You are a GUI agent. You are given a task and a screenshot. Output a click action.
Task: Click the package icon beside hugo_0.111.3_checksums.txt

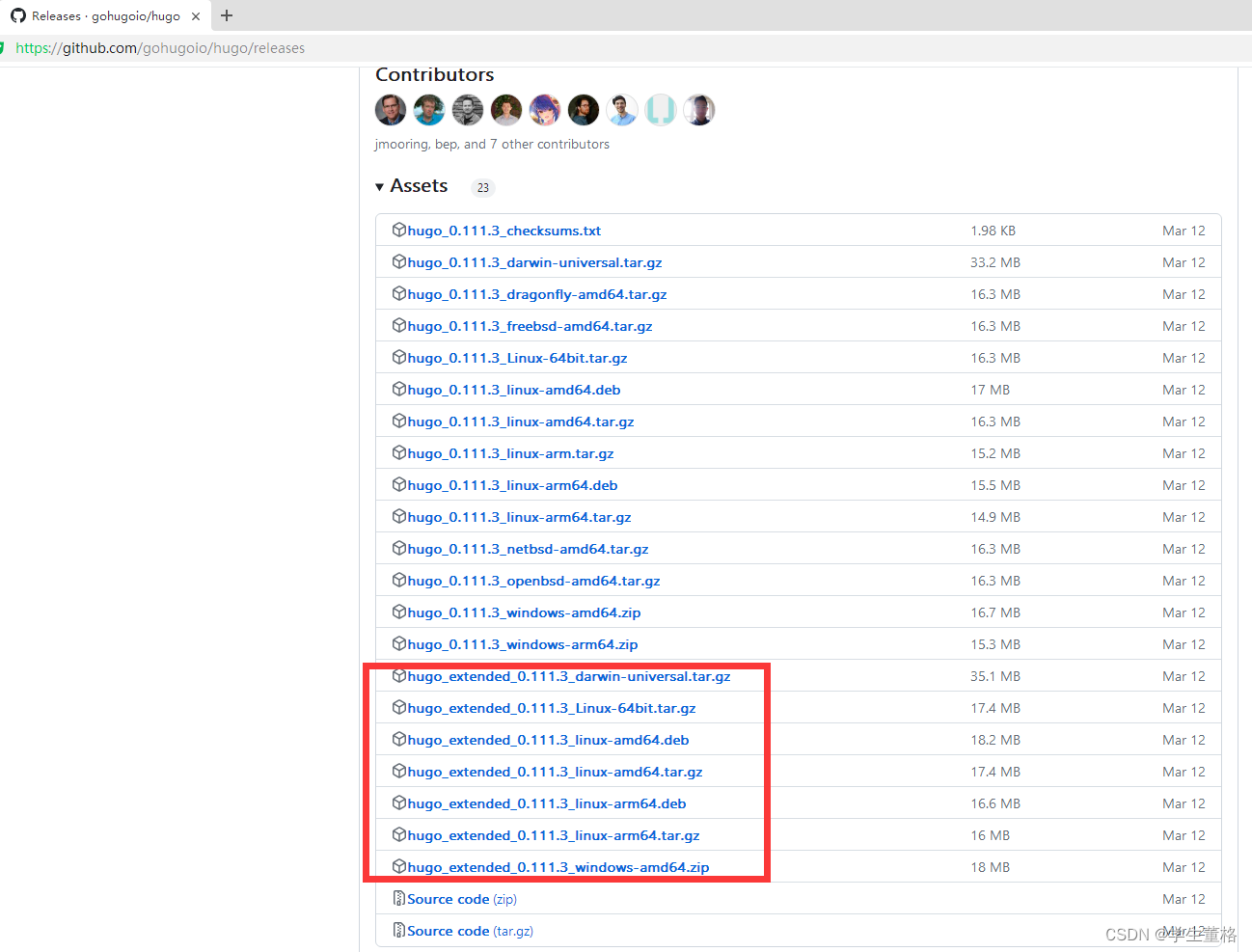click(x=398, y=230)
